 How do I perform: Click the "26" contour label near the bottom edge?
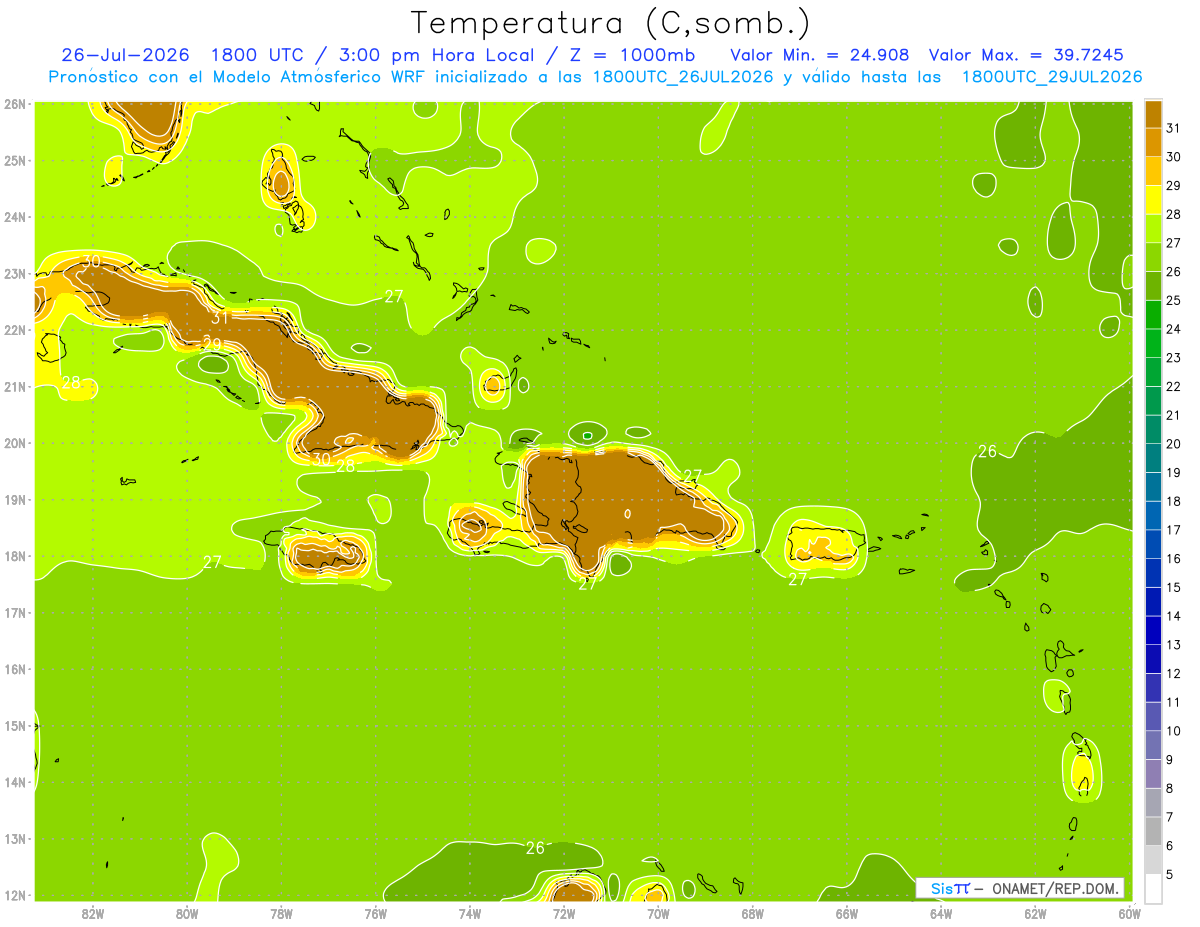pyautogui.click(x=535, y=848)
